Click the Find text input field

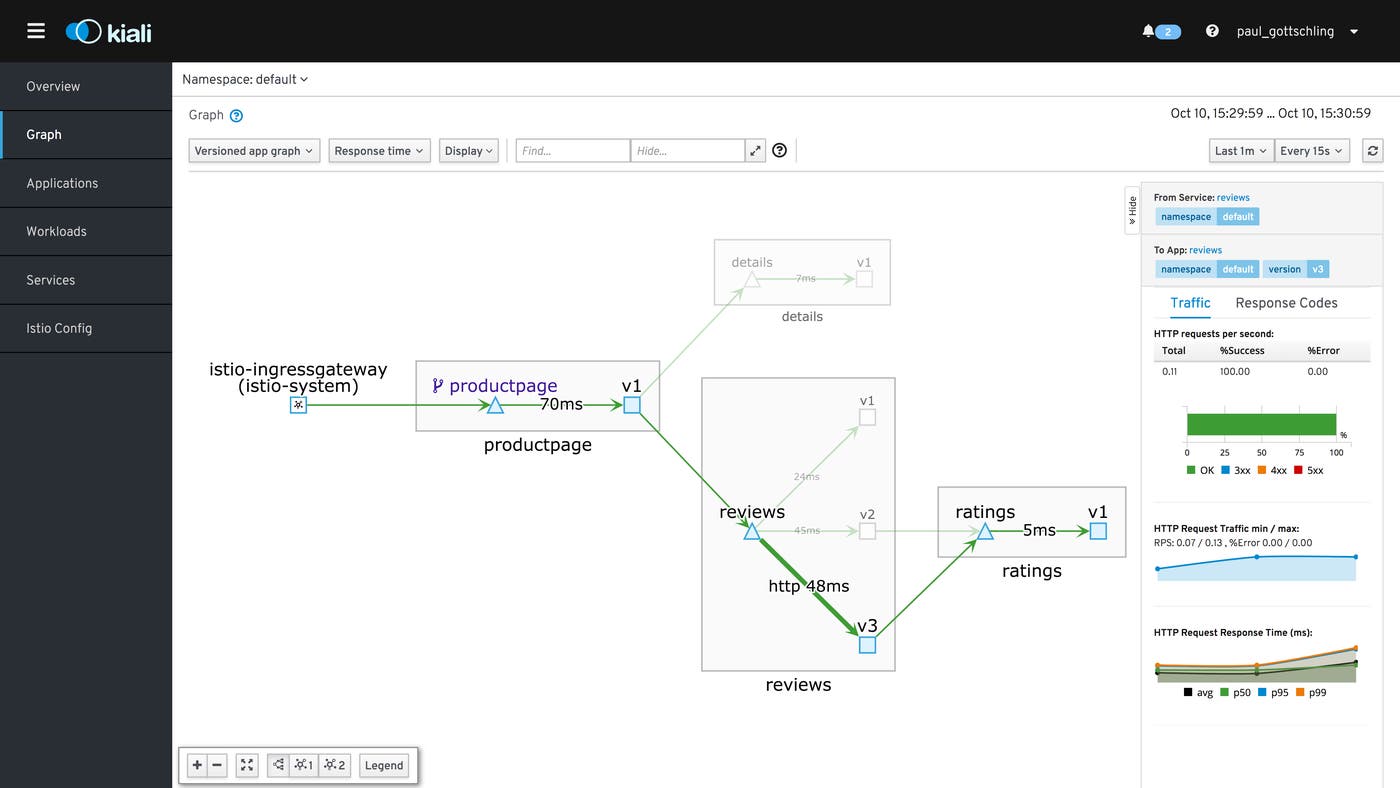click(x=572, y=151)
